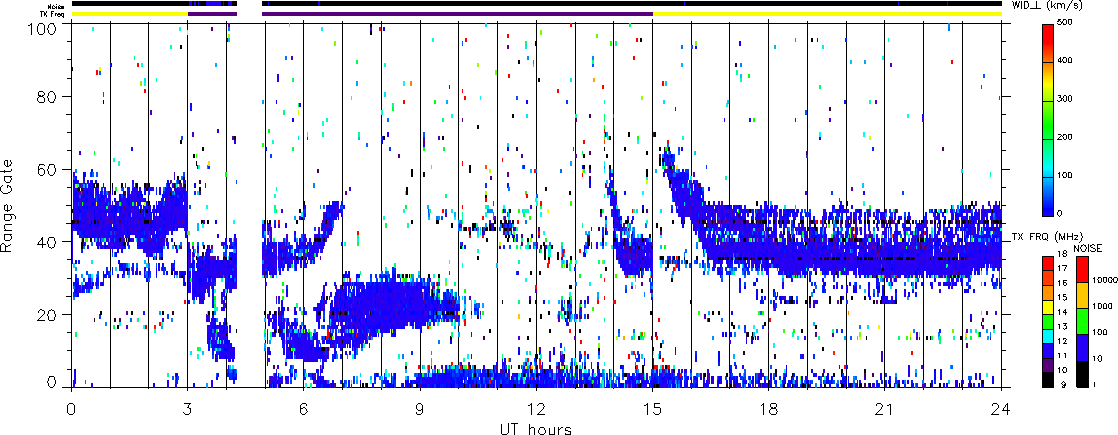The height and width of the screenshot is (435, 1118).
Task: Click the green segment of the NOISE colorbar
Action: point(1082,321)
